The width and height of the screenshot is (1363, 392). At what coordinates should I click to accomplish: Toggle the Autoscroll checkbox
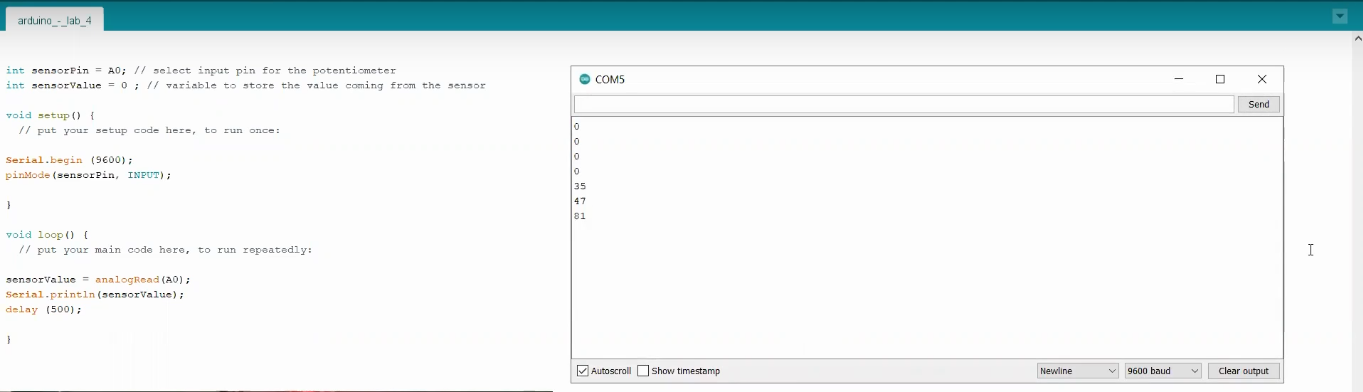tap(583, 371)
